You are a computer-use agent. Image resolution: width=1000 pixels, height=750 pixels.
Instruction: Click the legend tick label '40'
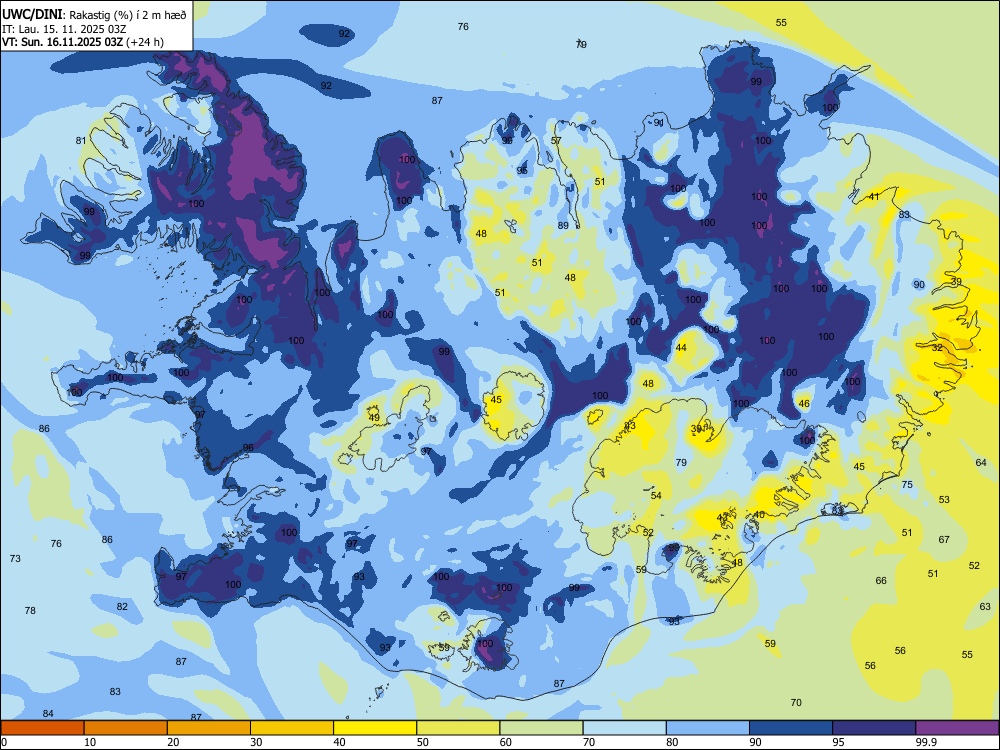[339, 742]
